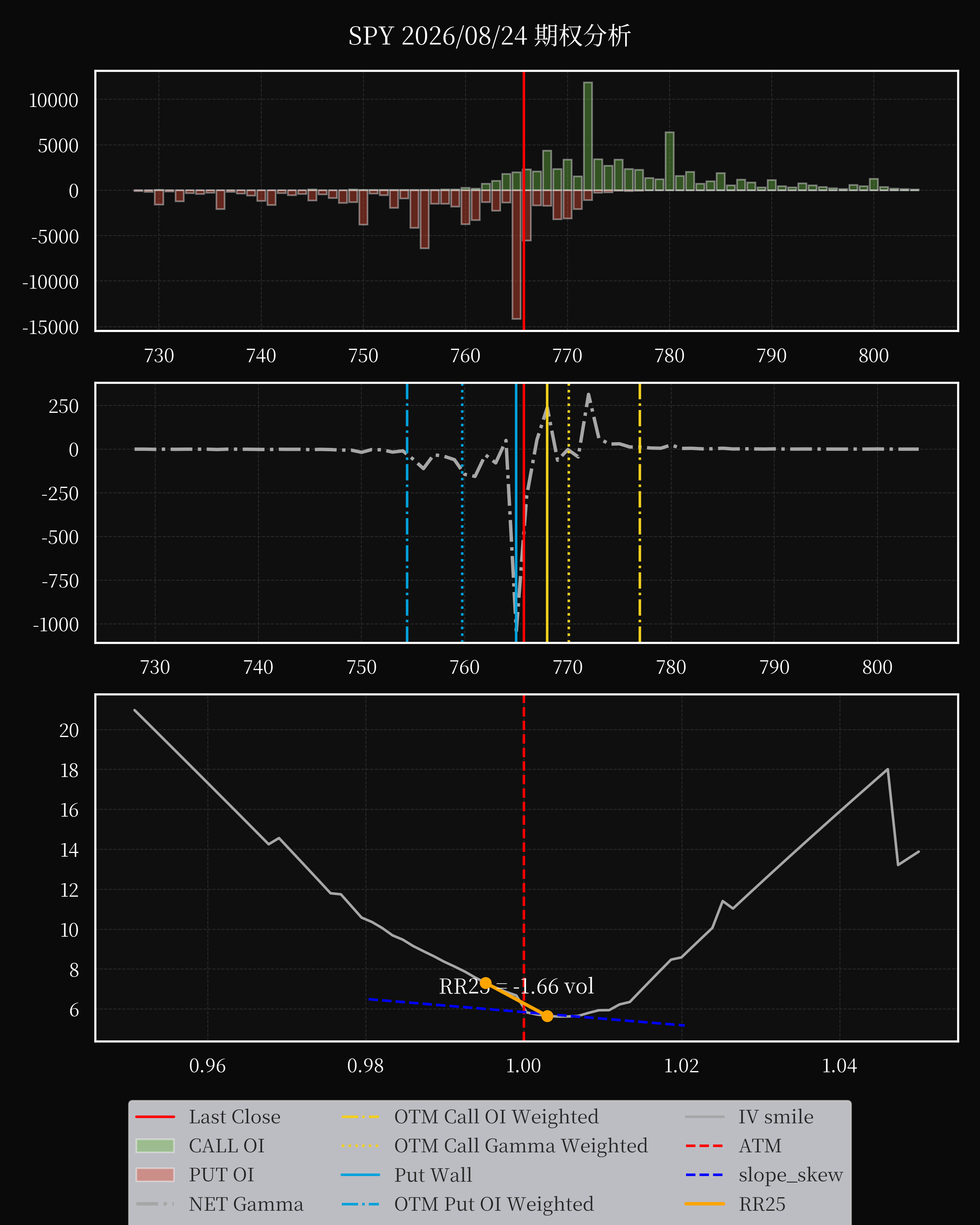Select the "RR25" legend label
The height and width of the screenshot is (1225, 980).
pos(762,1203)
